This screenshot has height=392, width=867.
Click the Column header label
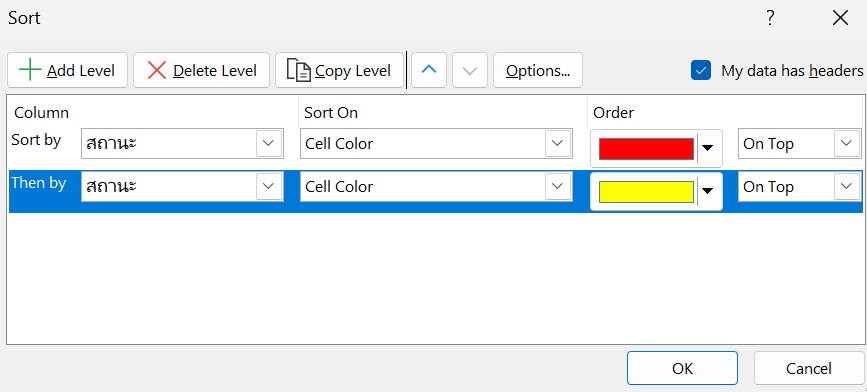click(x=41, y=113)
